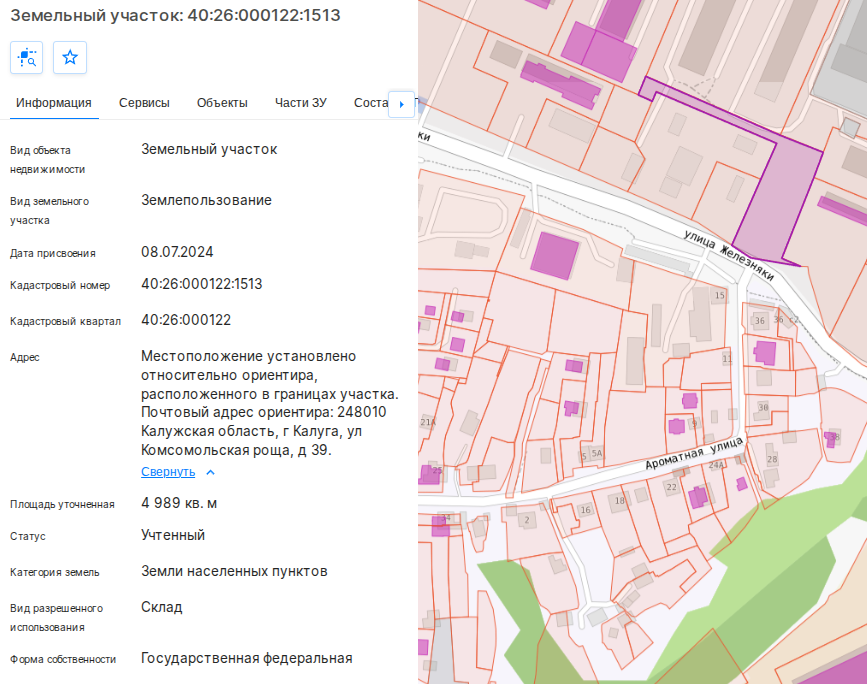Collapse the address via Свернуть link

click(x=168, y=472)
